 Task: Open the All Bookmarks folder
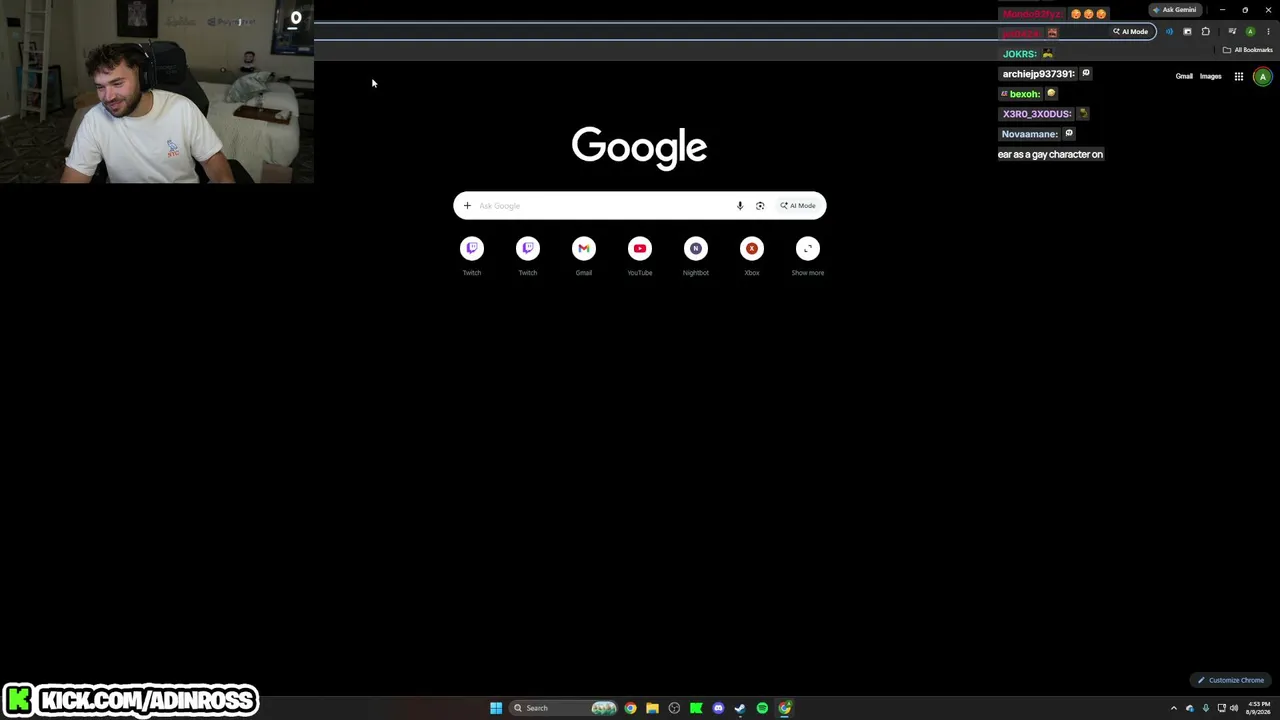[x=1248, y=50]
